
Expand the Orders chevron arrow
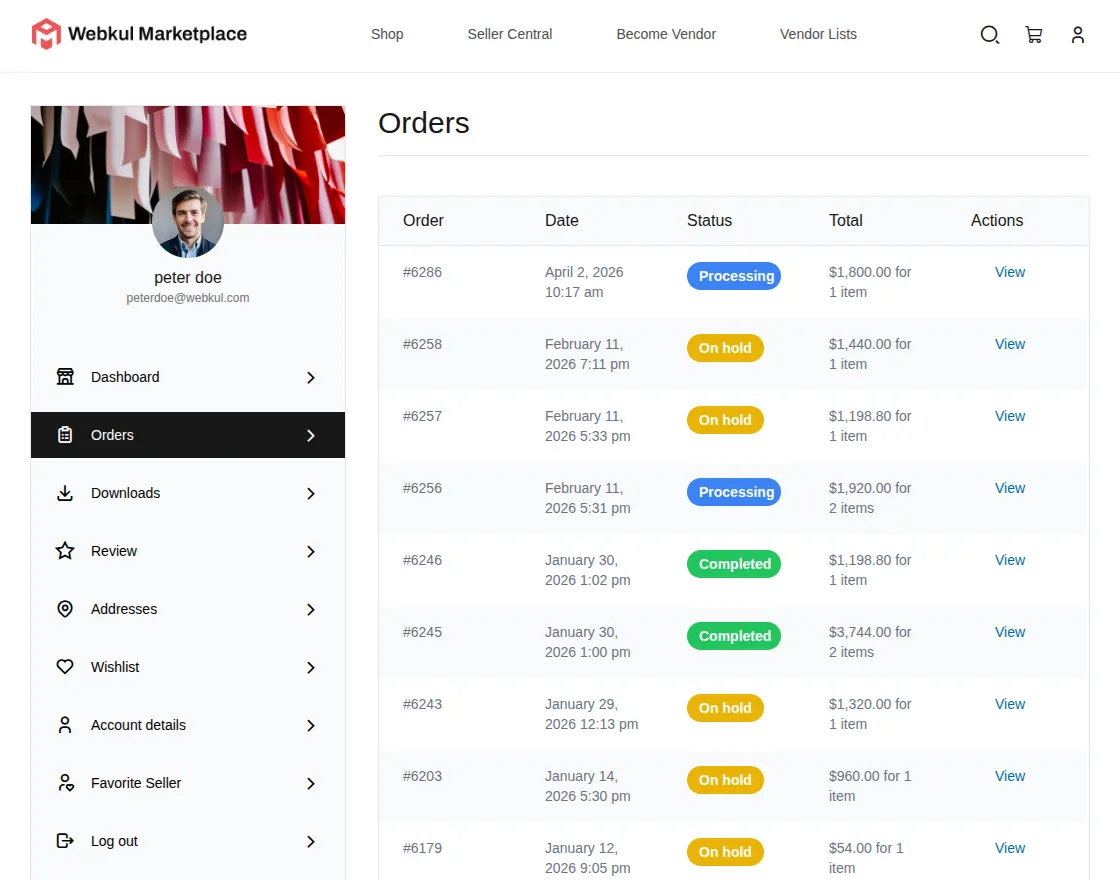coord(311,435)
